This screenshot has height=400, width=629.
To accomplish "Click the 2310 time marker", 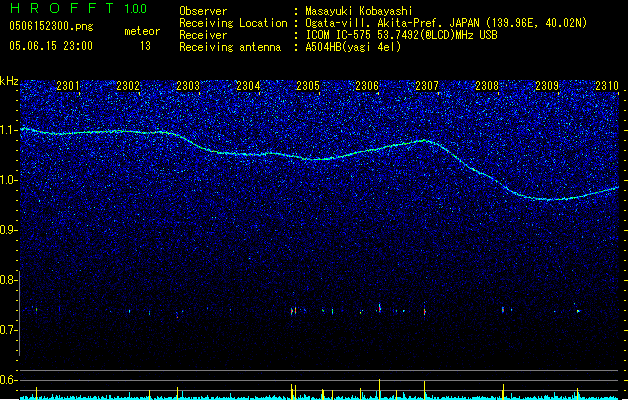I will (x=607, y=86).
